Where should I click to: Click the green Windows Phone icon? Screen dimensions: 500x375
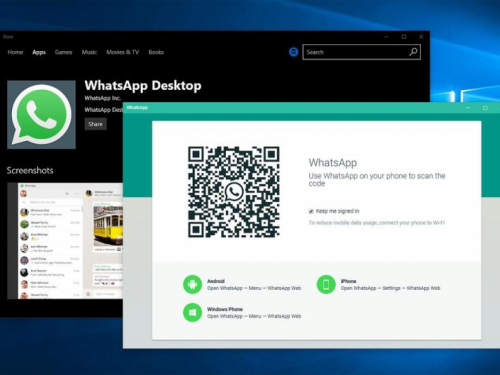[193, 312]
